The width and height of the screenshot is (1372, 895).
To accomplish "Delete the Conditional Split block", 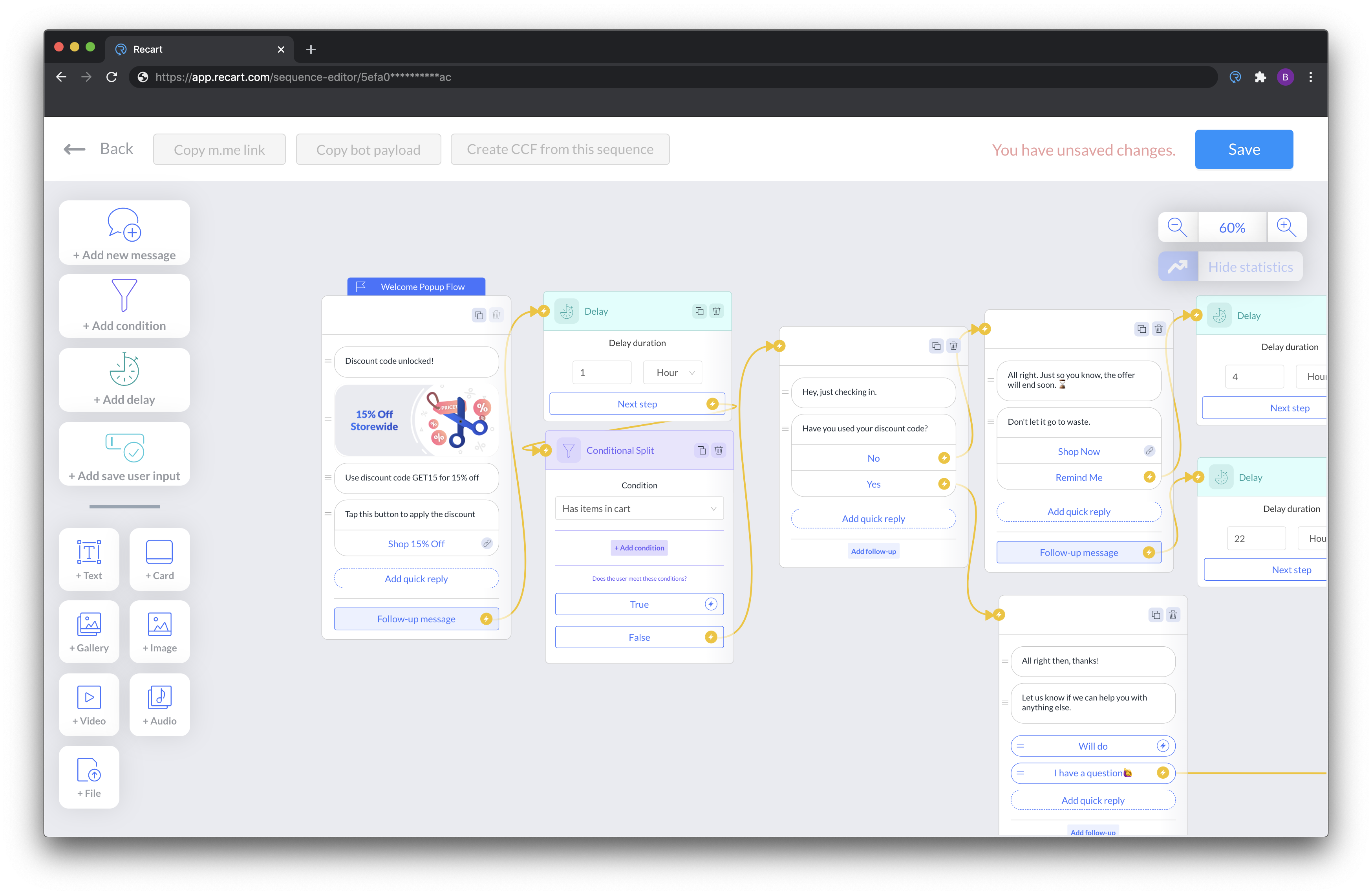I will 719,450.
